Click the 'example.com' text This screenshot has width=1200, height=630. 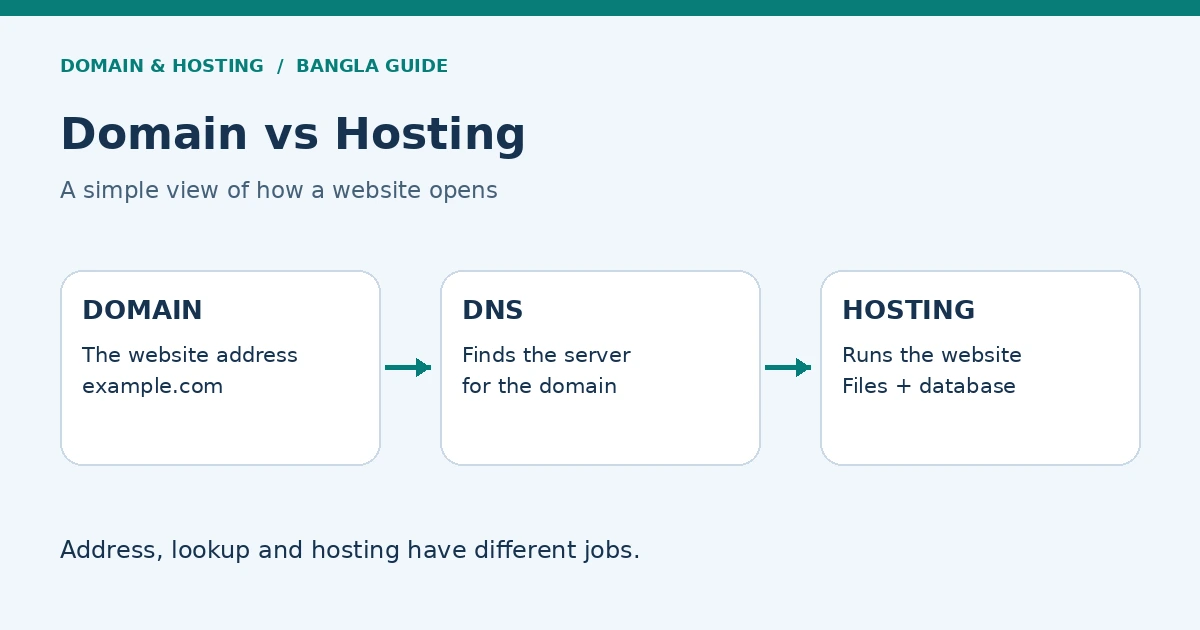coord(152,386)
